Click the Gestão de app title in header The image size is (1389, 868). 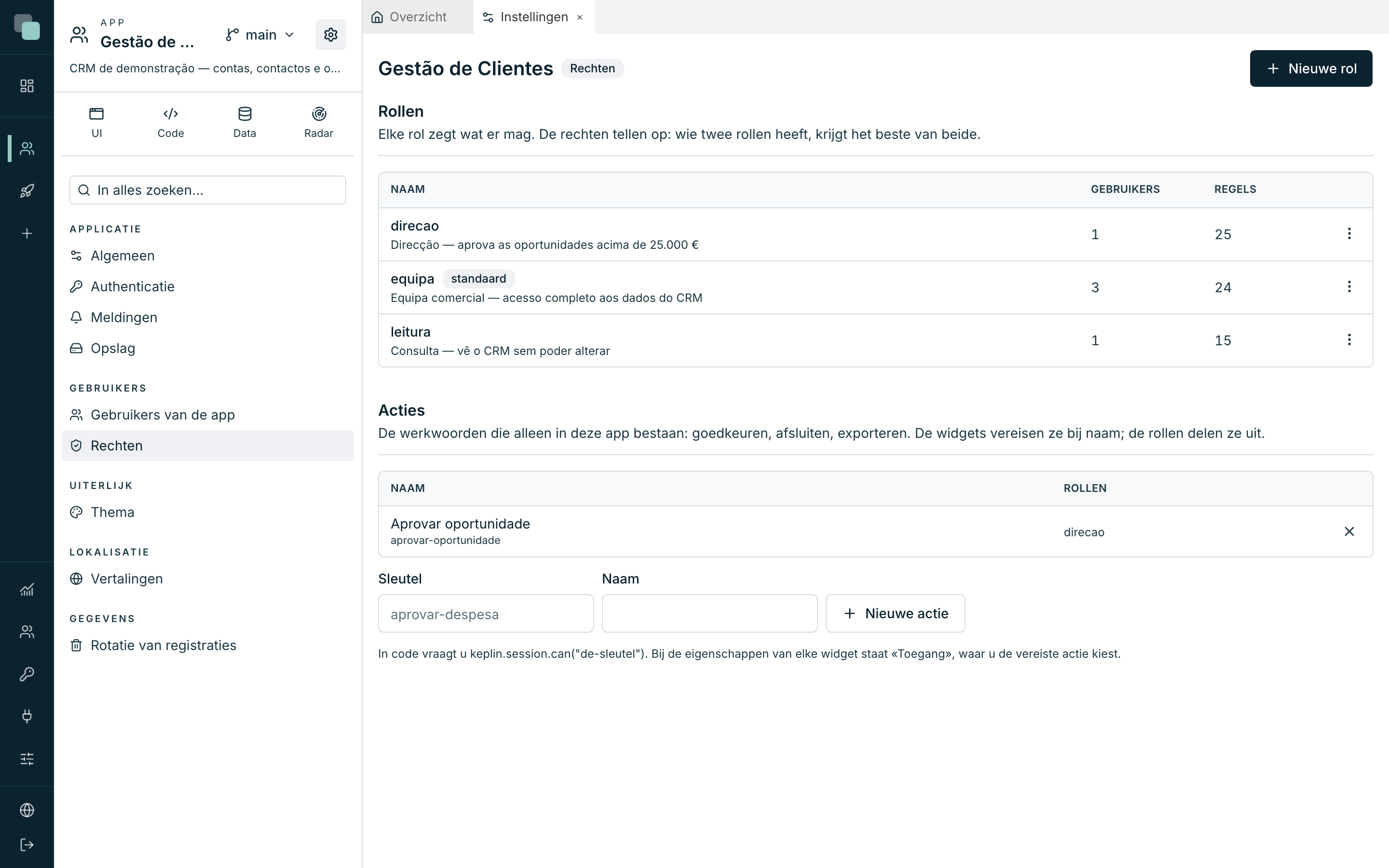tap(148, 42)
